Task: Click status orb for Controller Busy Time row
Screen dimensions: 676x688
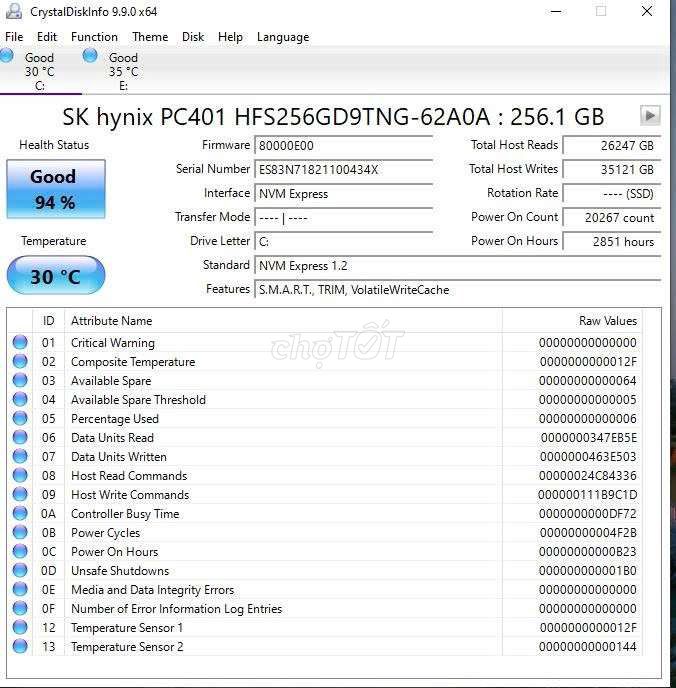Action: [x=20, y=513]
